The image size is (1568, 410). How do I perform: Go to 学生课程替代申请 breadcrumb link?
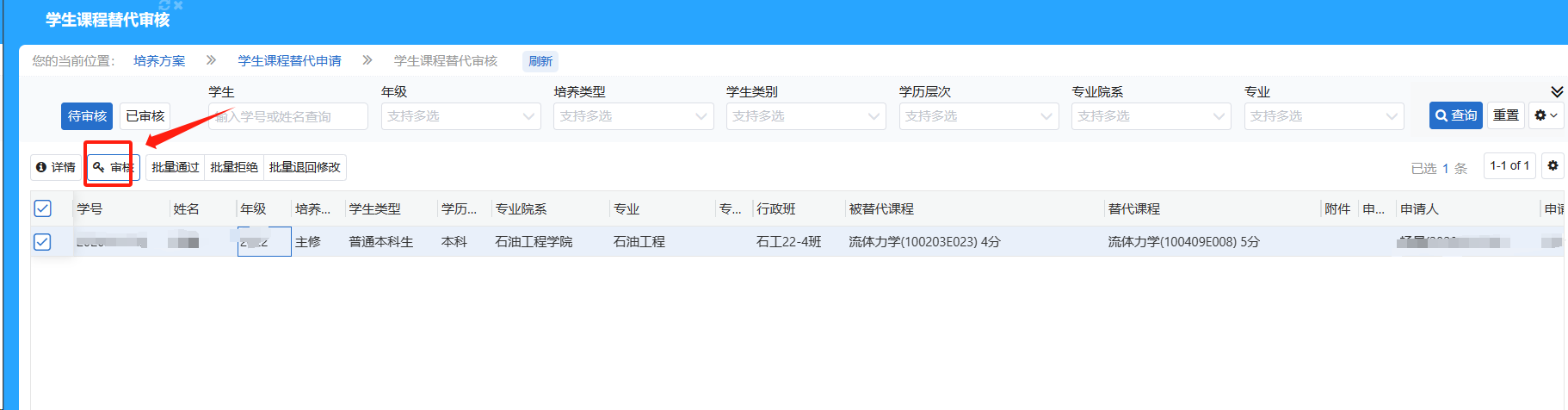tap(289, 61)
